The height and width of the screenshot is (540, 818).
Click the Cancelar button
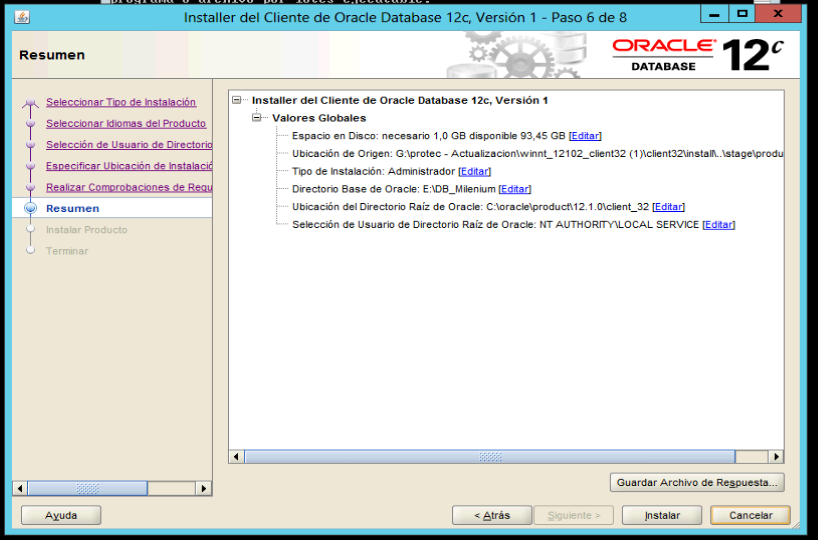click(750, 516)
